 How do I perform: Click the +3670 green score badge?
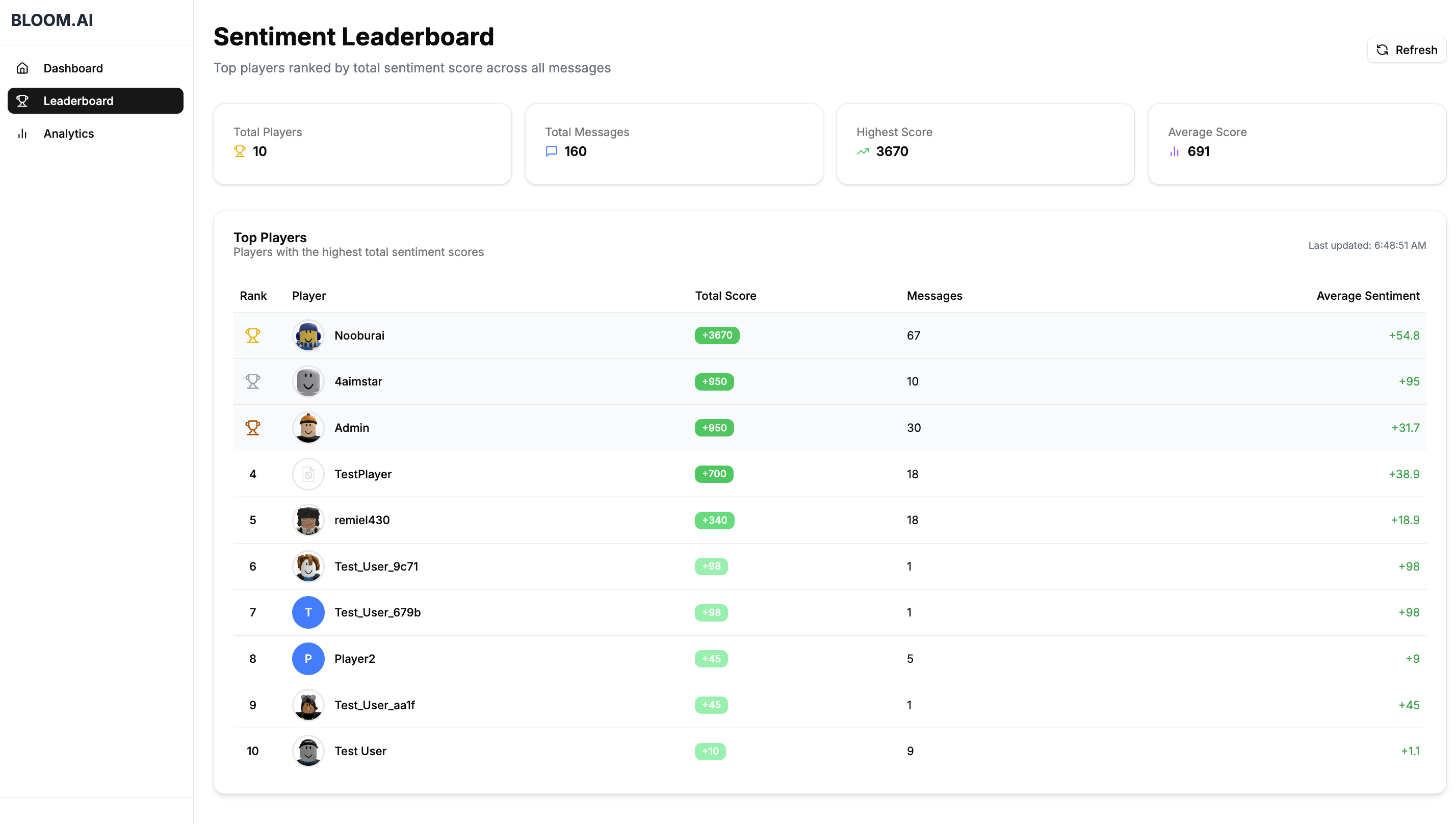[x=717, y=335]
